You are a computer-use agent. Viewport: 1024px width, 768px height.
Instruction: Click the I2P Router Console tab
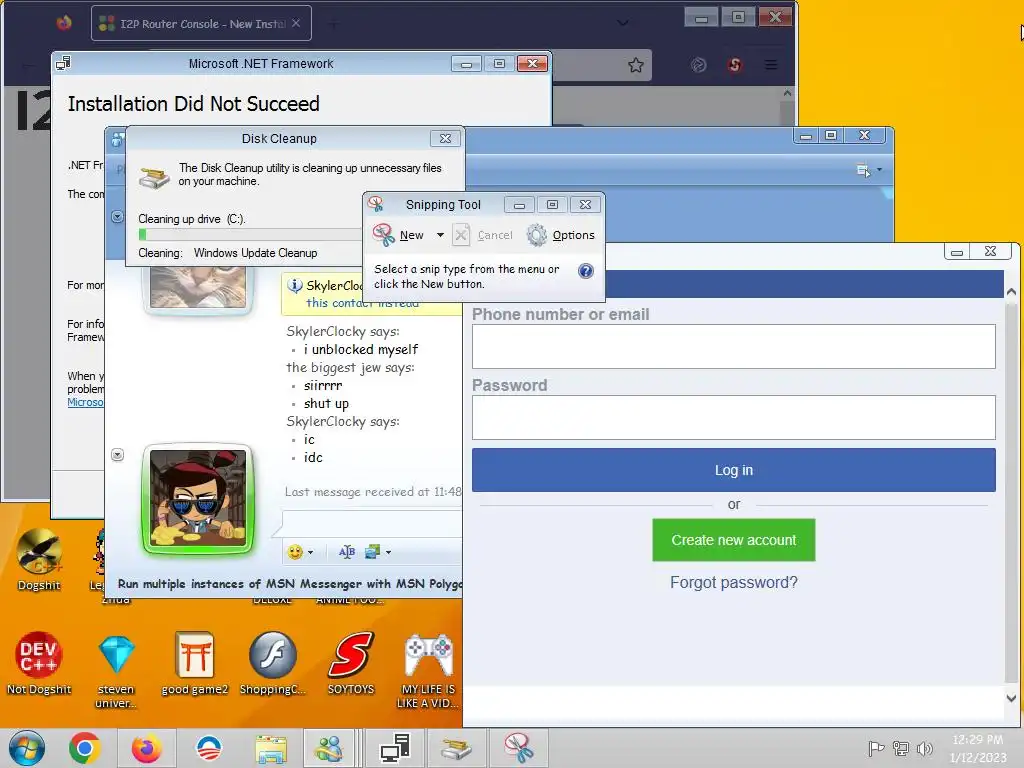click(x=201, y=24)
